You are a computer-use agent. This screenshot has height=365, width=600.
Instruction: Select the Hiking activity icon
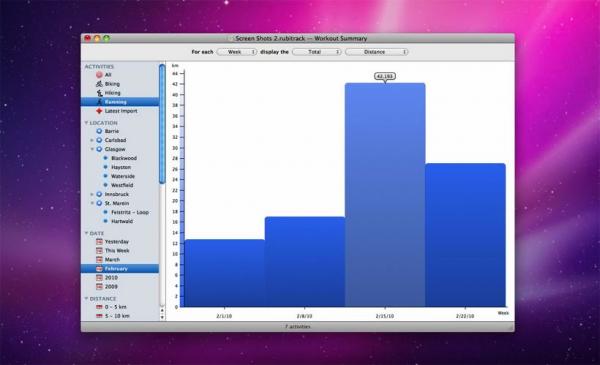99,93
